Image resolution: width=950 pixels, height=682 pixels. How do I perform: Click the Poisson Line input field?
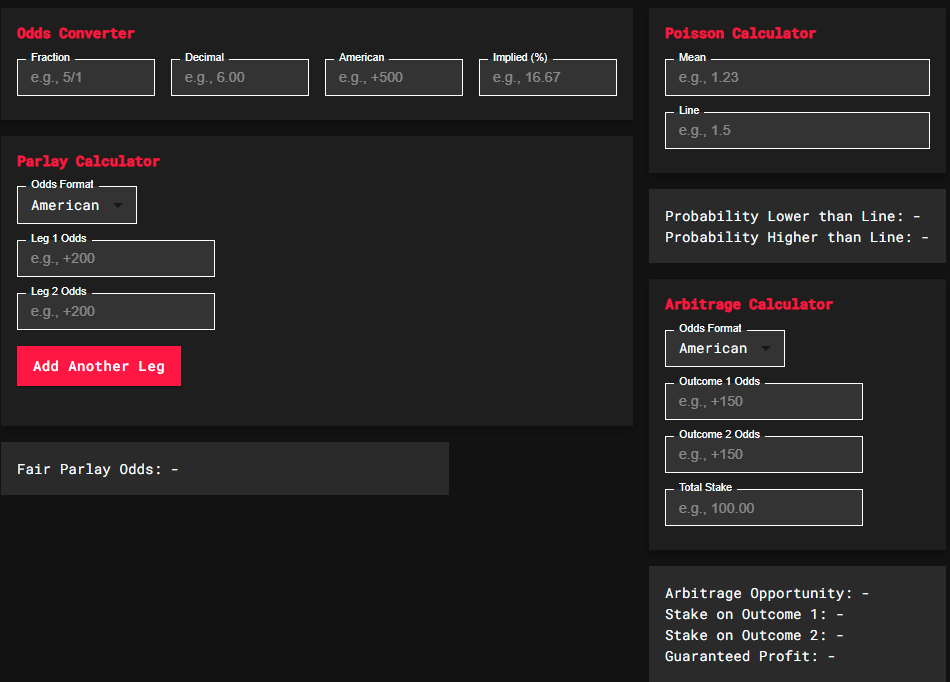point(797,131)
